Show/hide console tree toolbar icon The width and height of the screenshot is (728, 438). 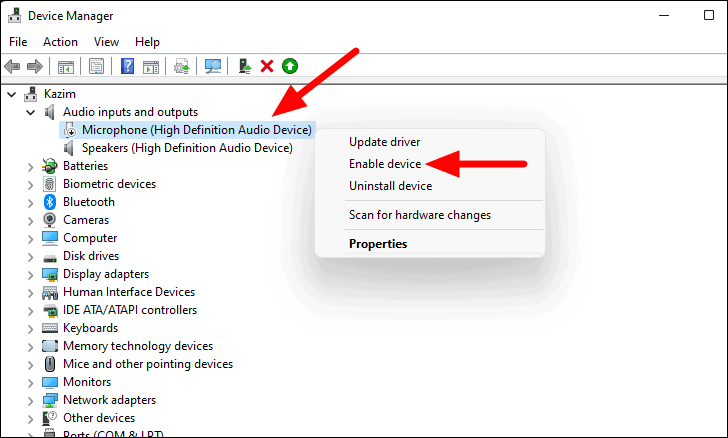point(65,66)
